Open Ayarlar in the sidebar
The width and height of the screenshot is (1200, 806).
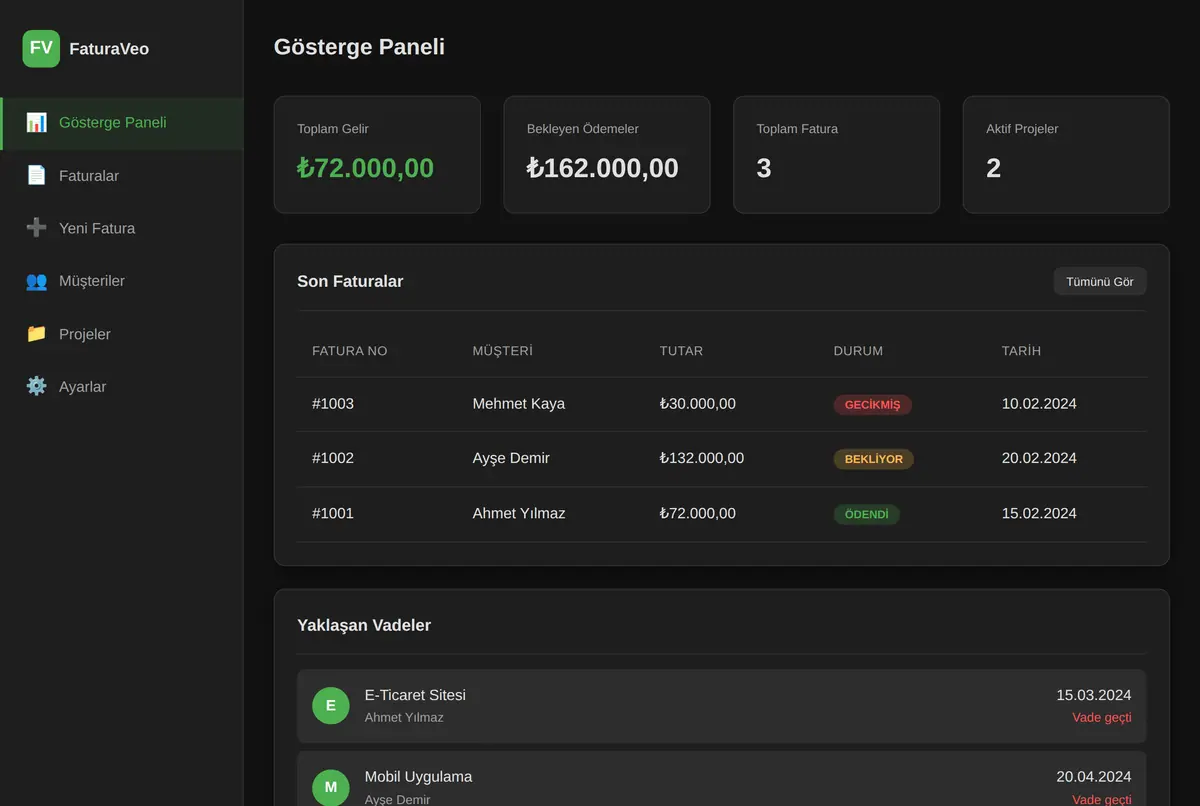(x=122, y=387)
